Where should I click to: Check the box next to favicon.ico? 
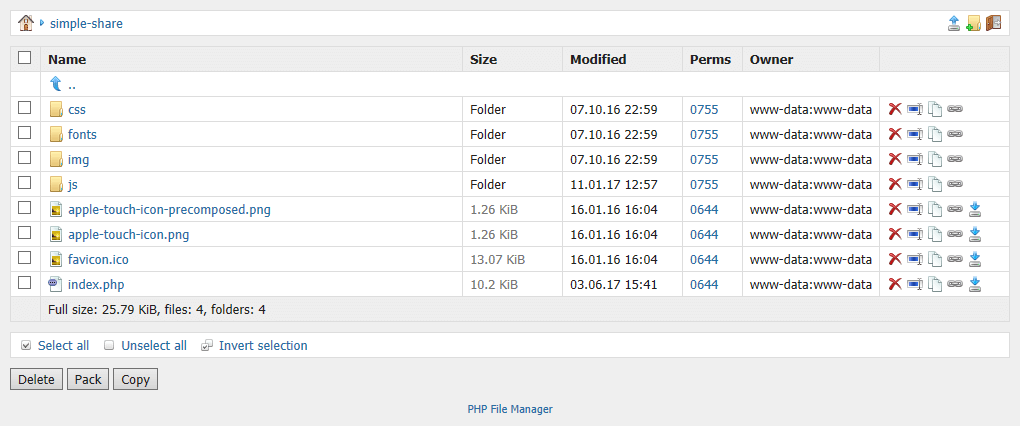point(25,258)
